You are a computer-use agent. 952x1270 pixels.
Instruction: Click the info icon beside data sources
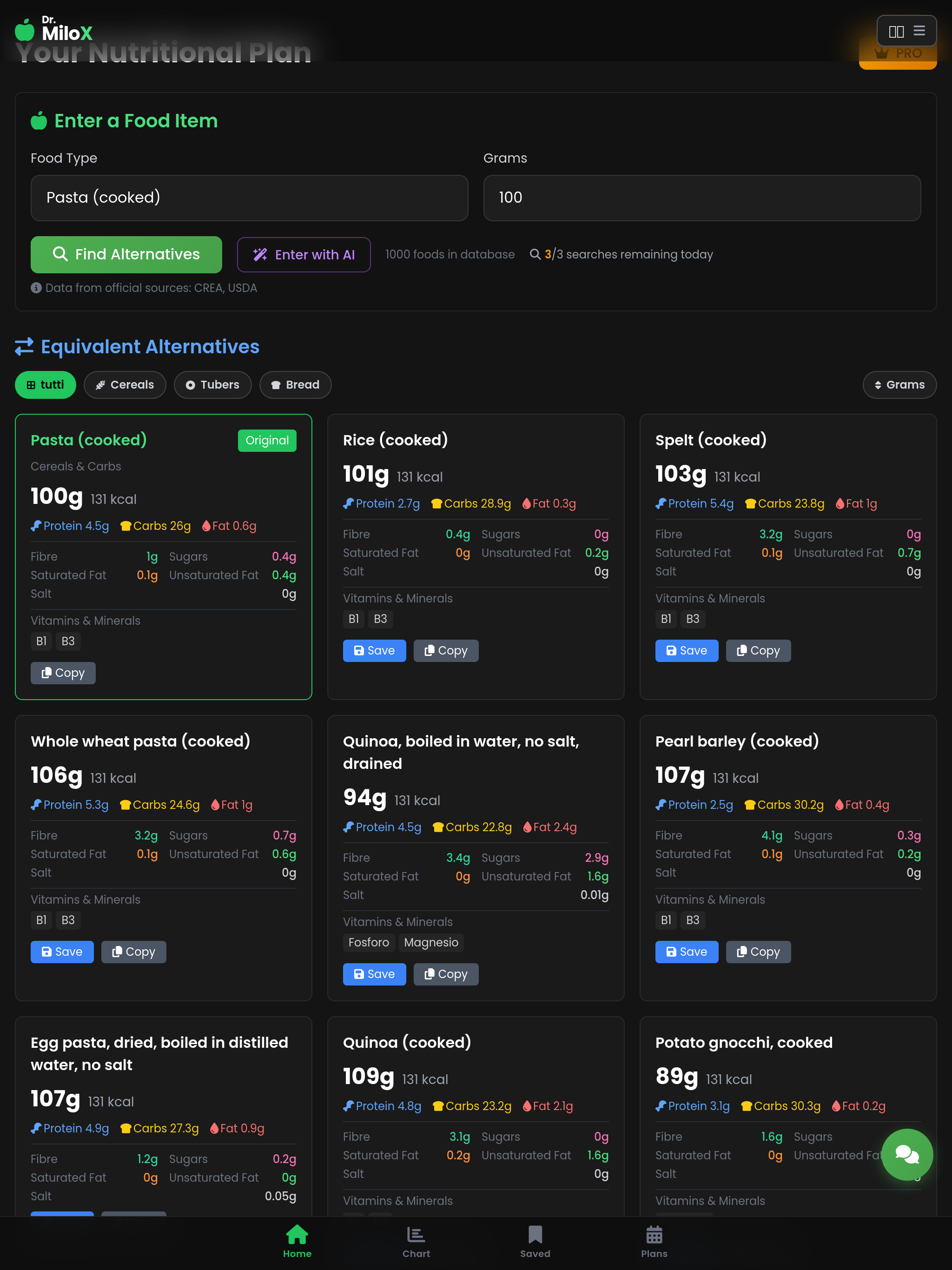[x=36, y=288]
